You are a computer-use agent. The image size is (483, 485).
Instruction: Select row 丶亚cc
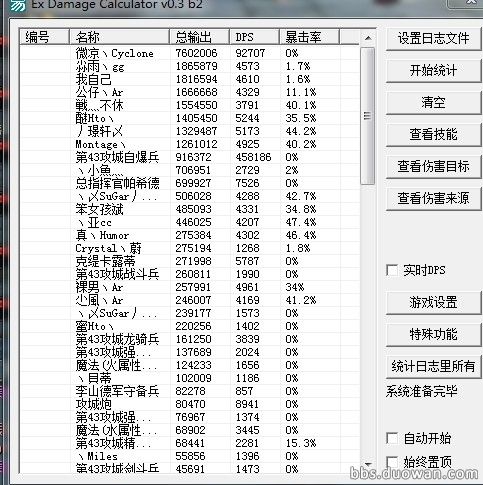pos(190,222)
